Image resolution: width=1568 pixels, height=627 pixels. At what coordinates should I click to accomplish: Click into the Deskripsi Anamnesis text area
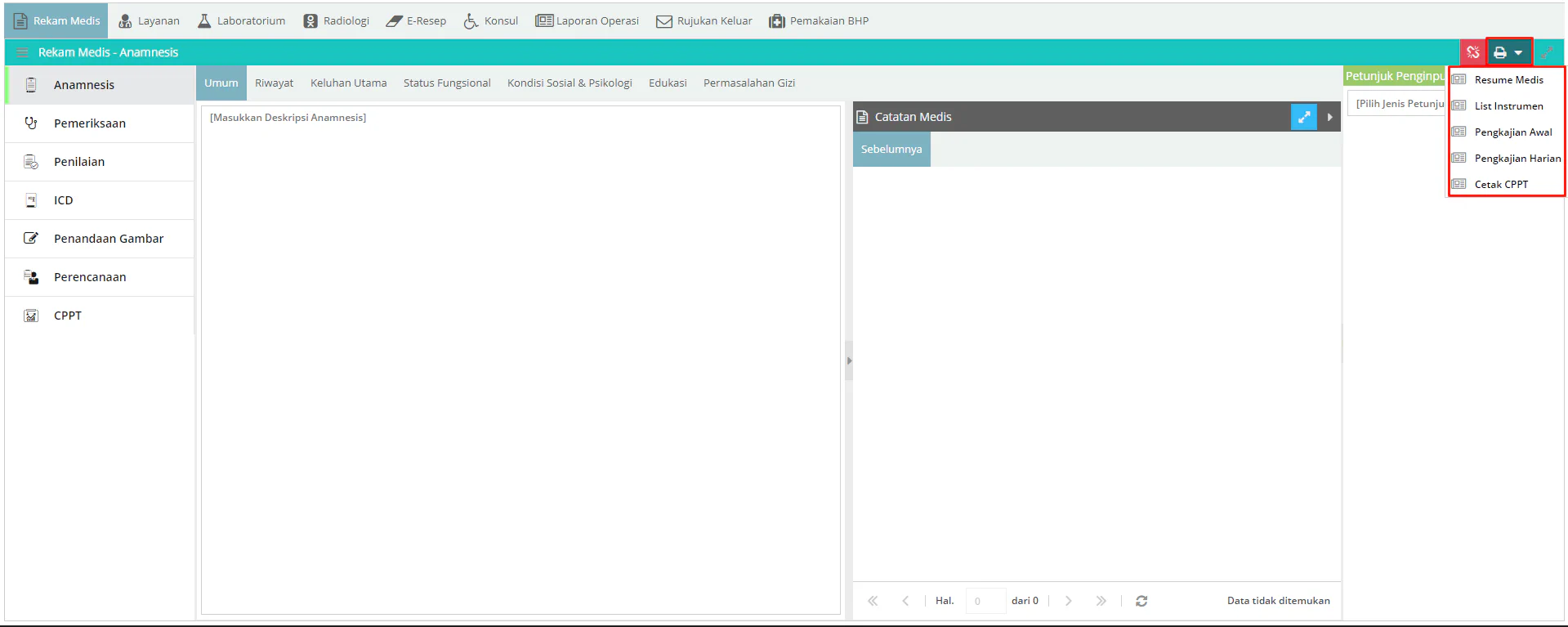pyautogui.click(x=520, y=360)
